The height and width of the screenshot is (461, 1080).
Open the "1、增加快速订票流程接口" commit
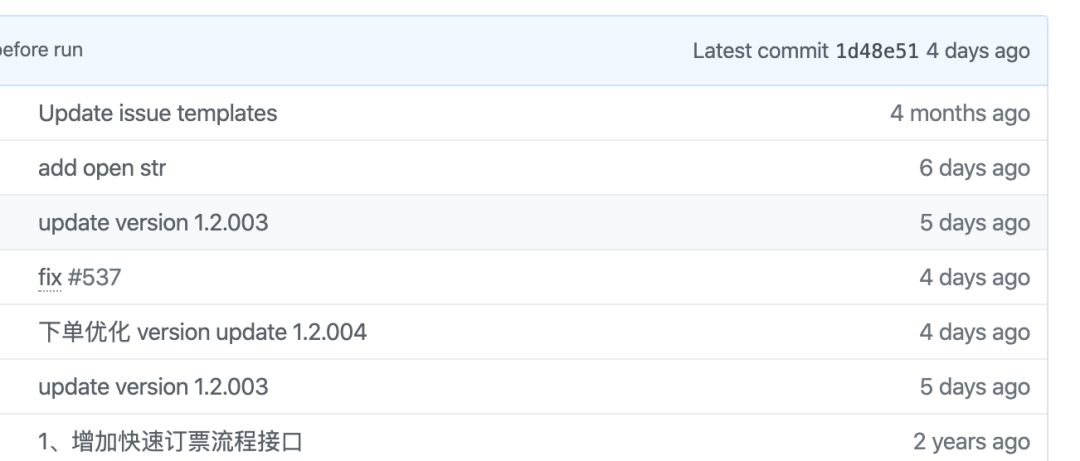(184, 440)
